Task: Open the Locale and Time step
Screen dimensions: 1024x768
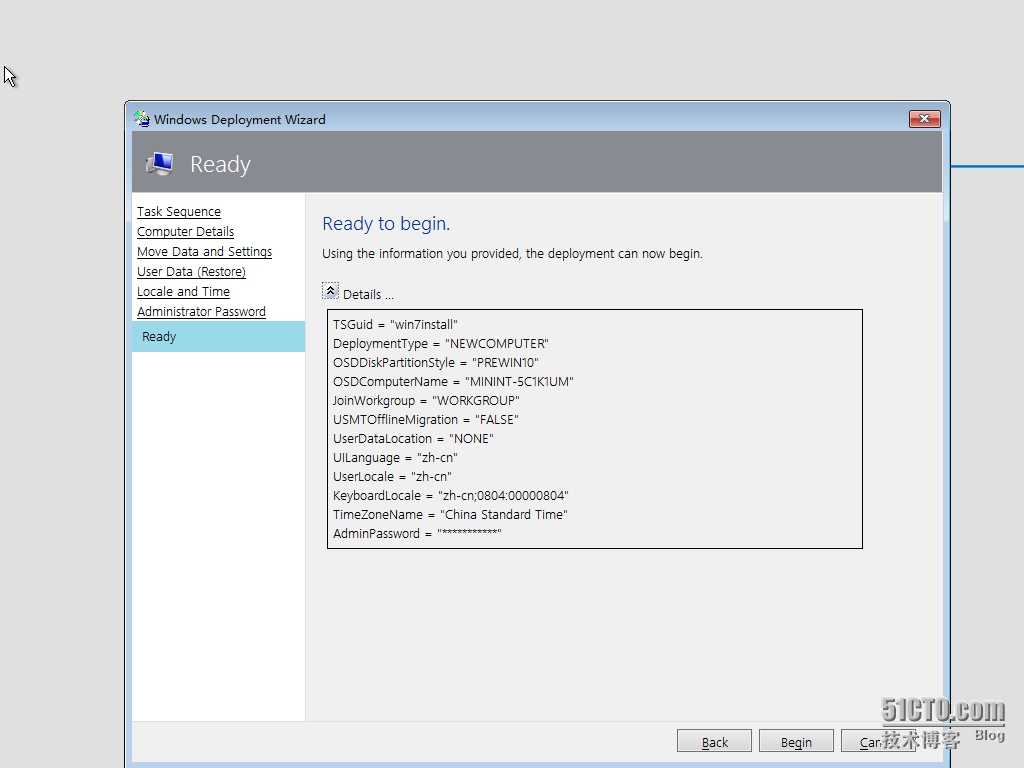Action: pos(184,292)
